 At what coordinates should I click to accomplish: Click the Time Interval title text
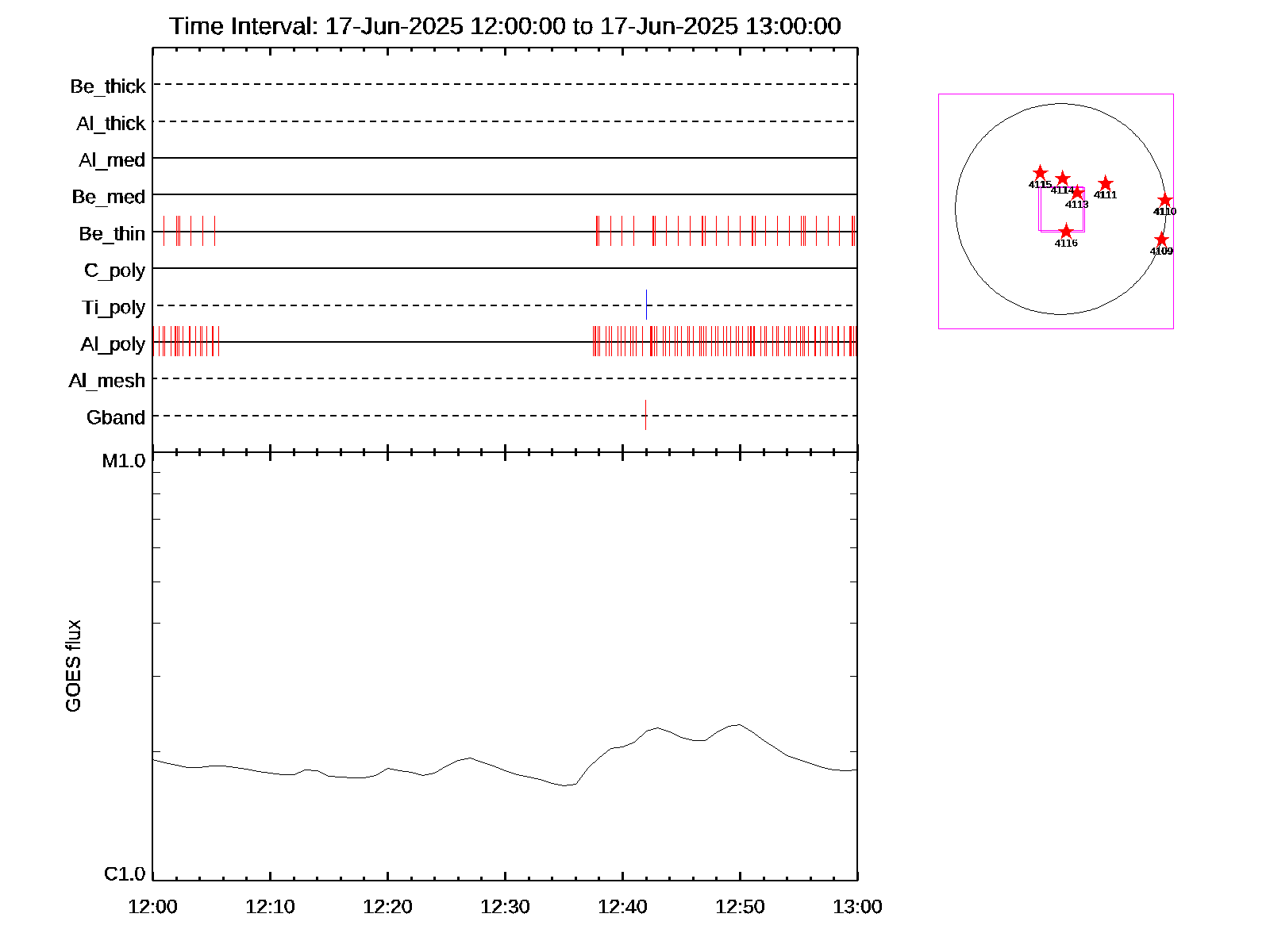pos(505,26)
